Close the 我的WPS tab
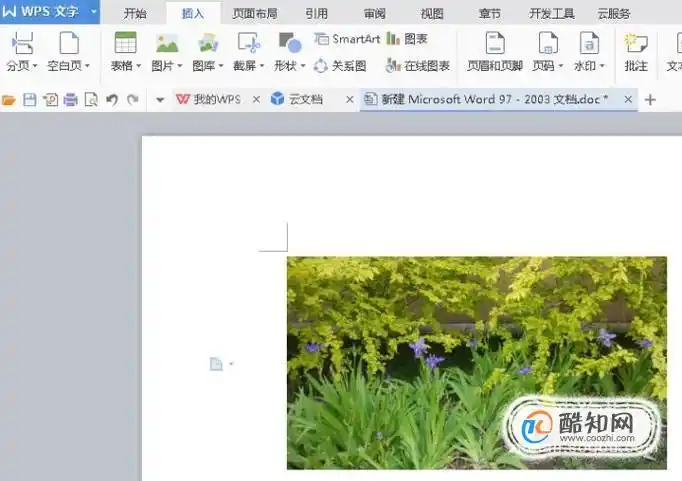 point(256,100)
